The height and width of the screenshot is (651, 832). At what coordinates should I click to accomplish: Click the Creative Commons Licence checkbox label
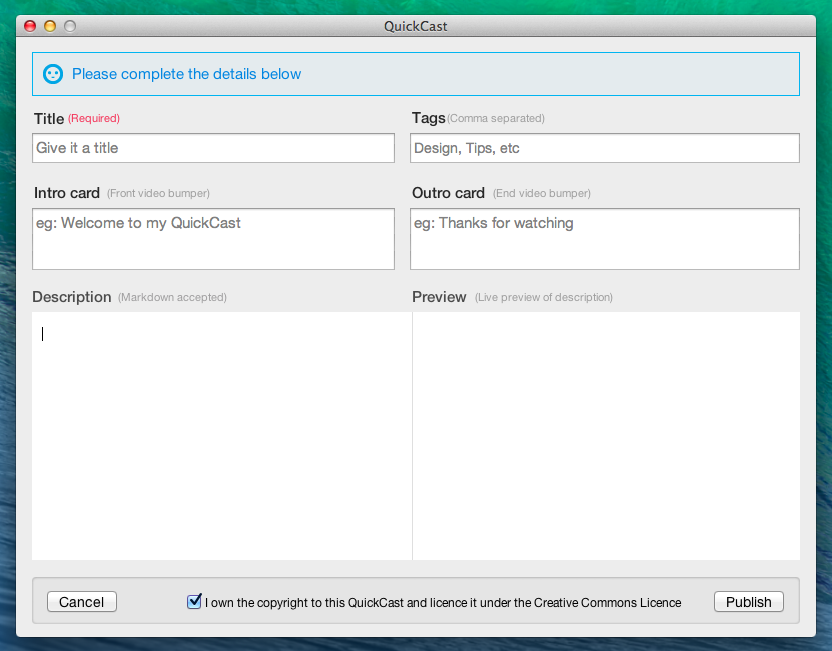(443, 603)
